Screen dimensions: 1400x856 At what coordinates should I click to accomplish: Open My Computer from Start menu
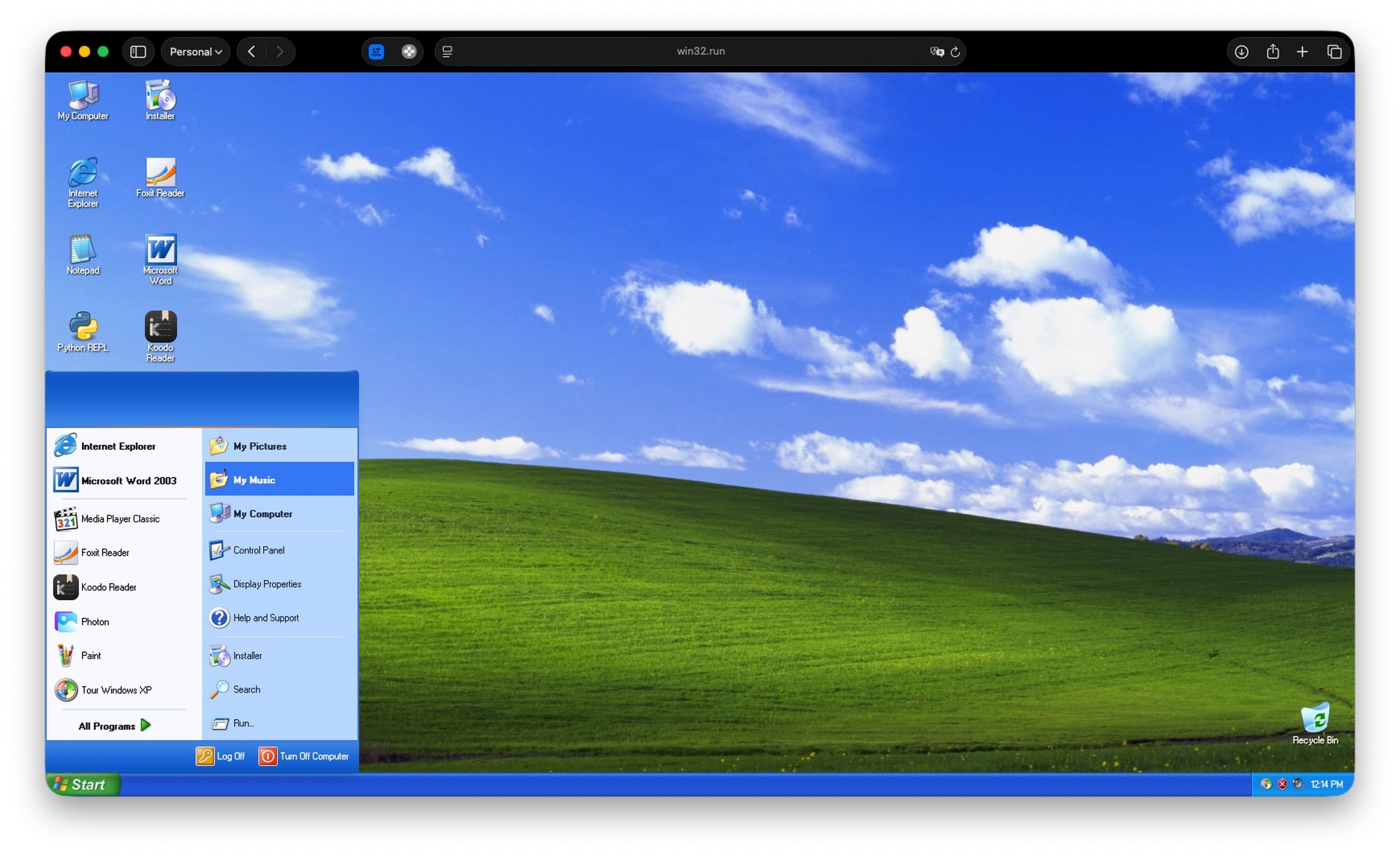[x=280, y=513]
